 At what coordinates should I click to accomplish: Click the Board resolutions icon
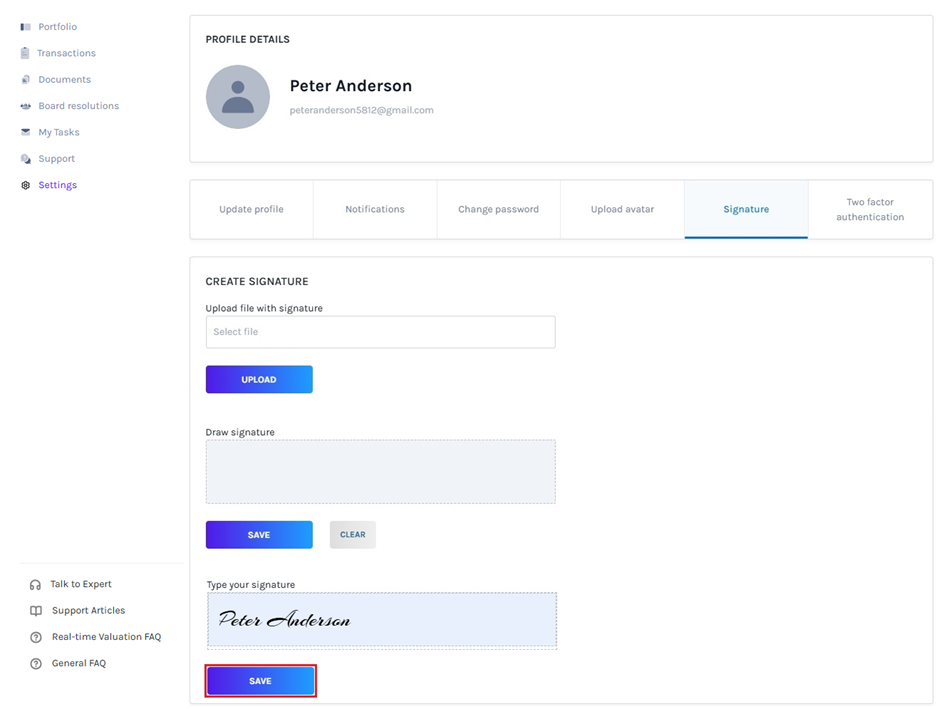[25, 106]
